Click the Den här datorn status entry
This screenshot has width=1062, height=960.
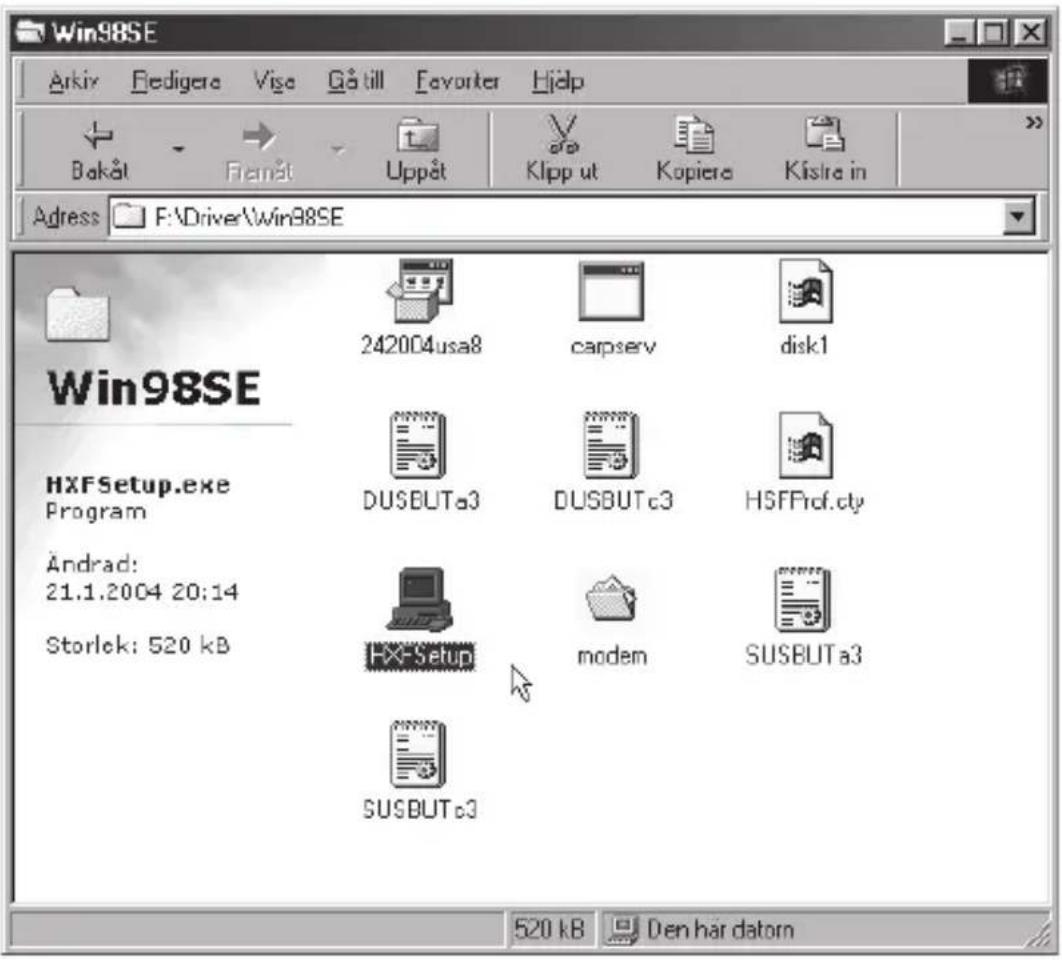(x=702, y=929)
